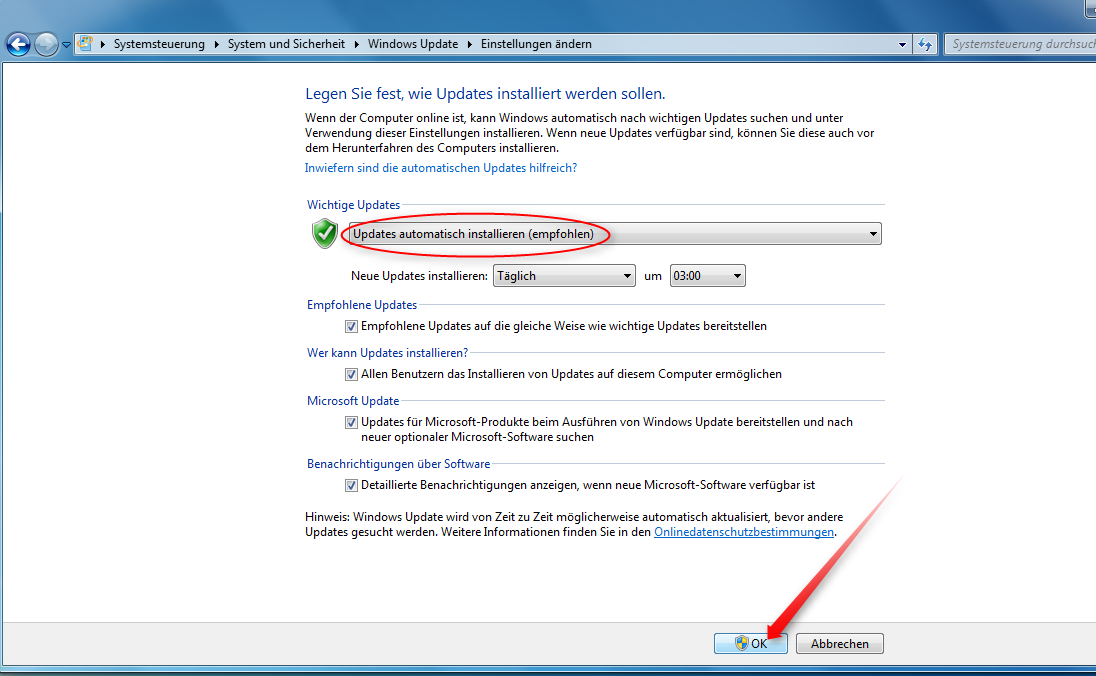Toggle Allen Benutzern das Installieren checkbox
This screenshot has height=676, width=1096.
point(351,375)
